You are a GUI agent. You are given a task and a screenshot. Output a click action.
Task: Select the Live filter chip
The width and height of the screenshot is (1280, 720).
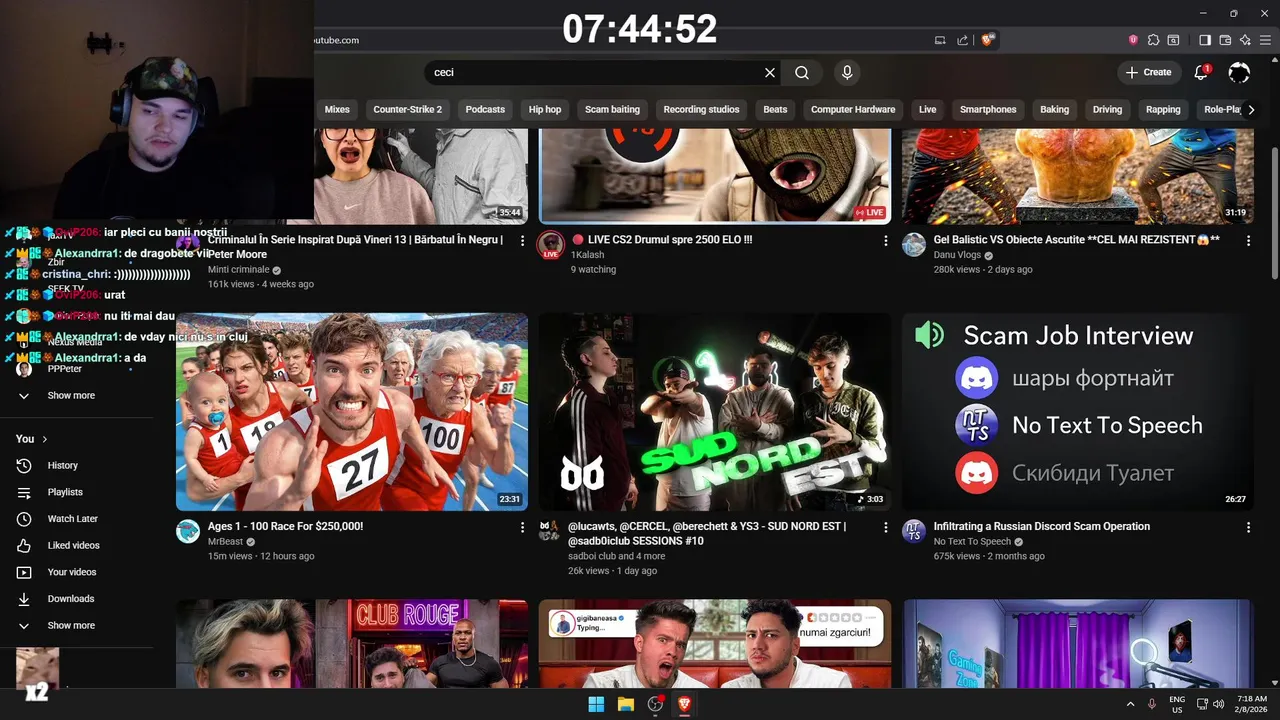click(x=928, y=109)
